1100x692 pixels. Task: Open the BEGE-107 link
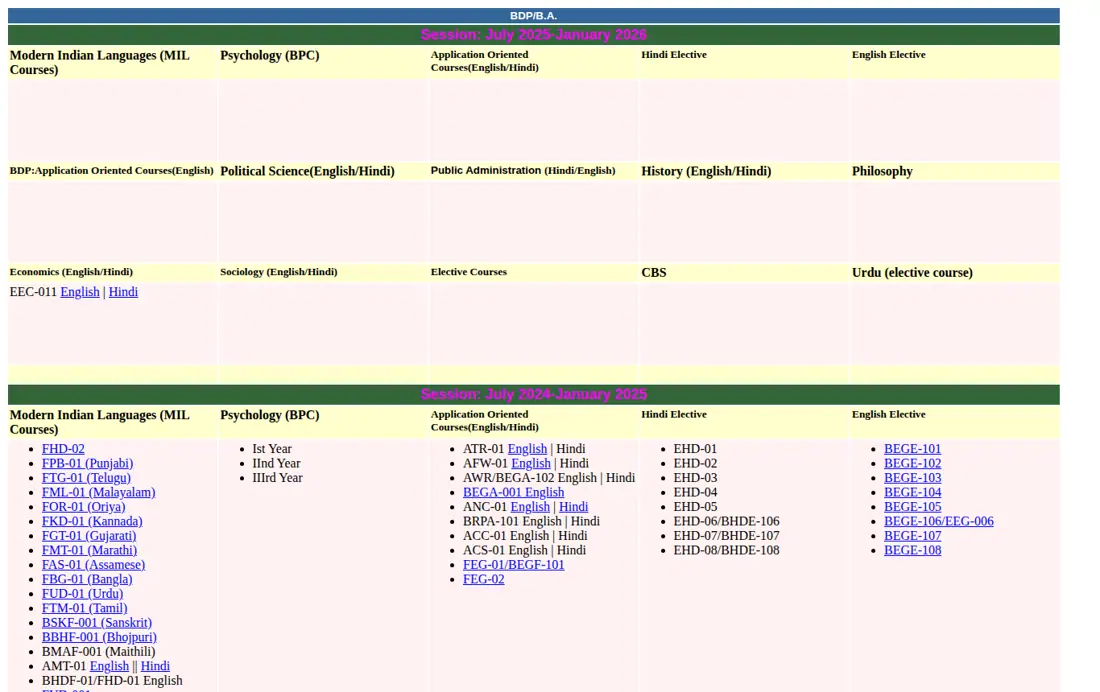pos(913,535)
